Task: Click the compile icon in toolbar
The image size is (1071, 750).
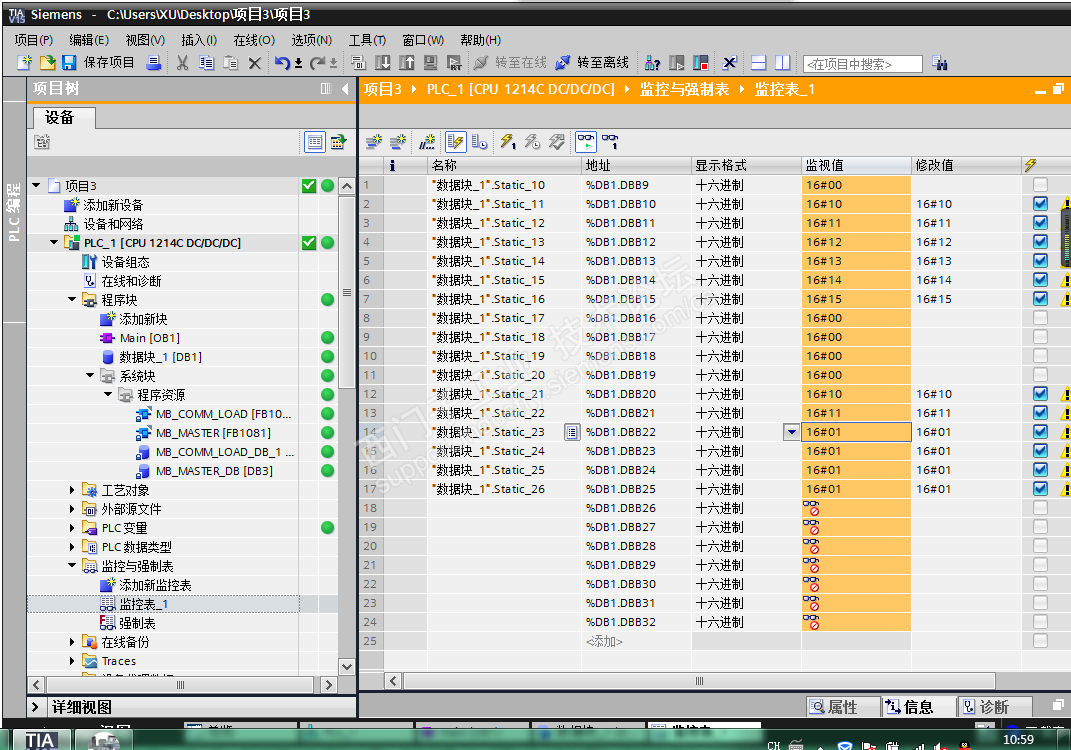Action: (x=359, y=63)
